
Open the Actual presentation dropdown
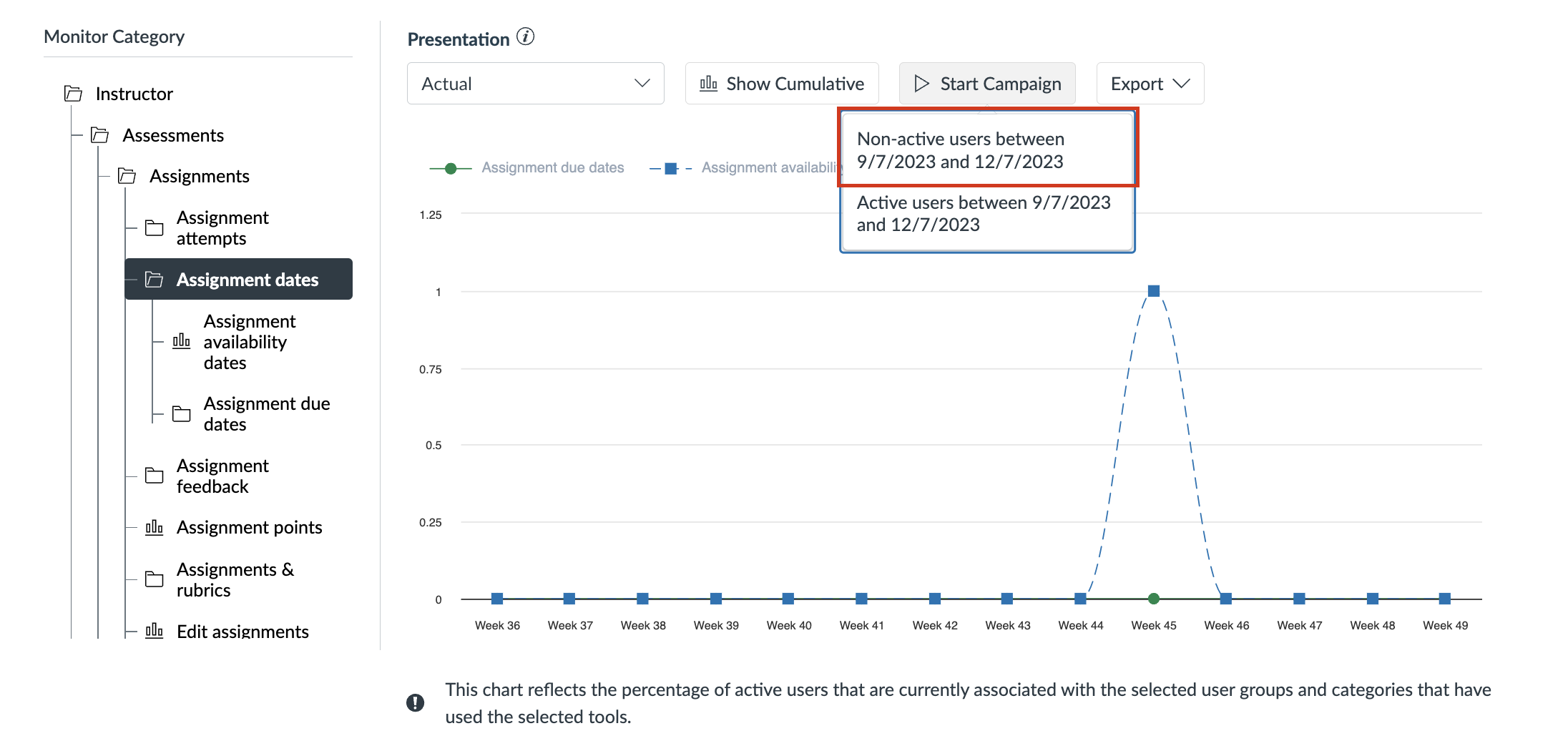[534, 83]
